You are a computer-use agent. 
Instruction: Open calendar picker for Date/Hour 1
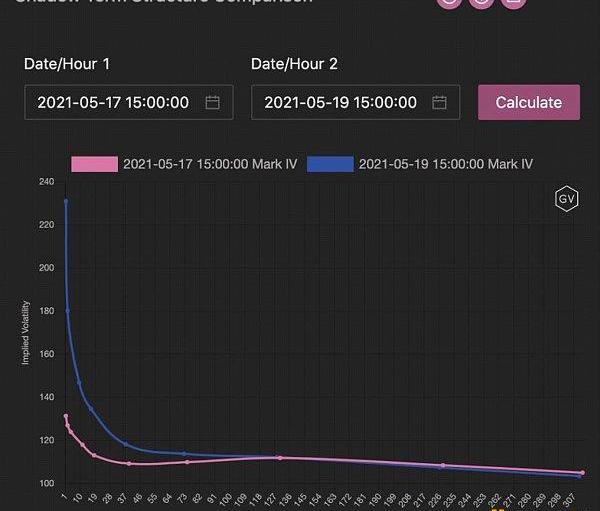point(212,102)
